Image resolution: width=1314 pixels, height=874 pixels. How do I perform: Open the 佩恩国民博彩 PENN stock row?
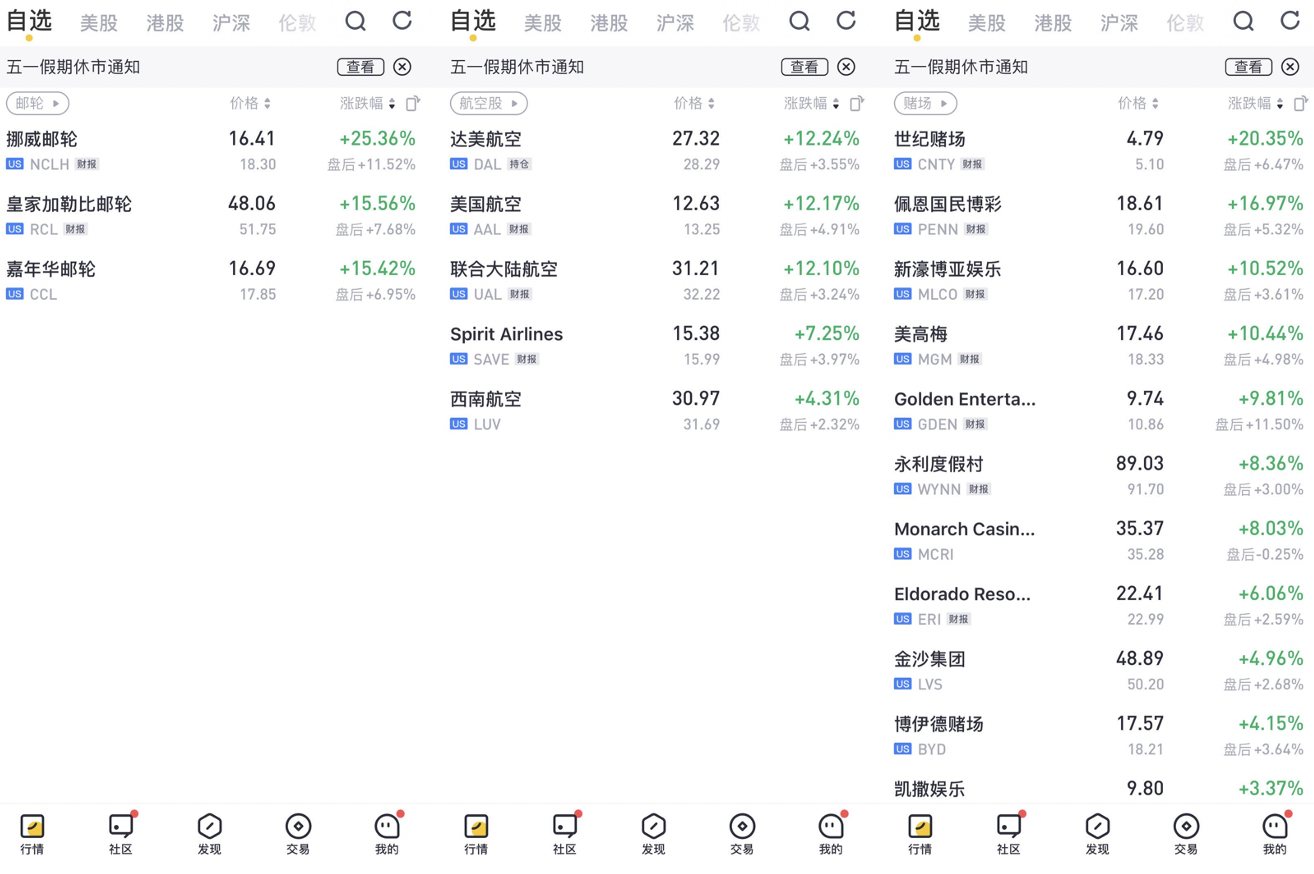[x=1099, y=215]
